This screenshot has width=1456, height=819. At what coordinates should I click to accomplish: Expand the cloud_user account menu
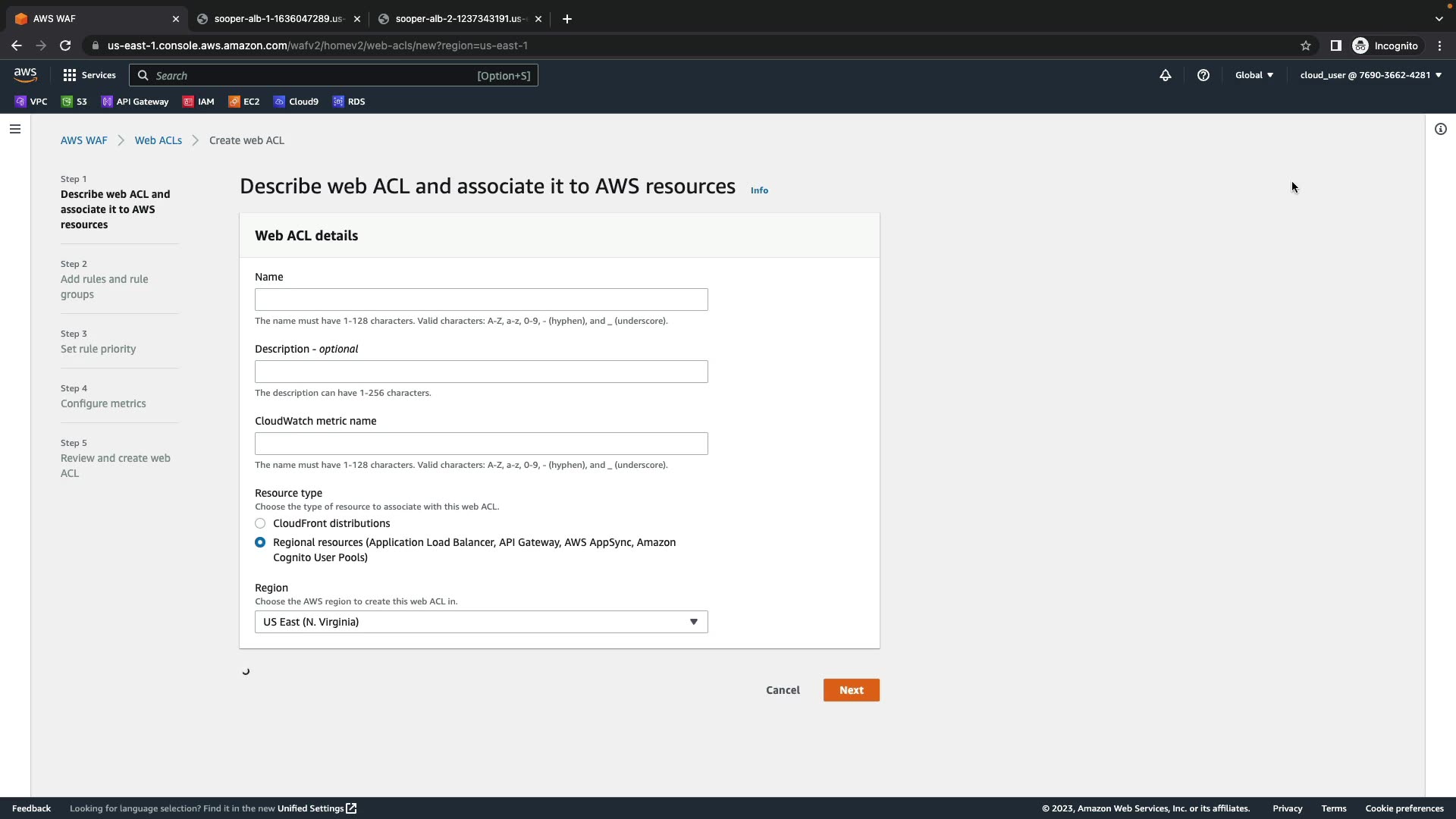point(1370,75)
